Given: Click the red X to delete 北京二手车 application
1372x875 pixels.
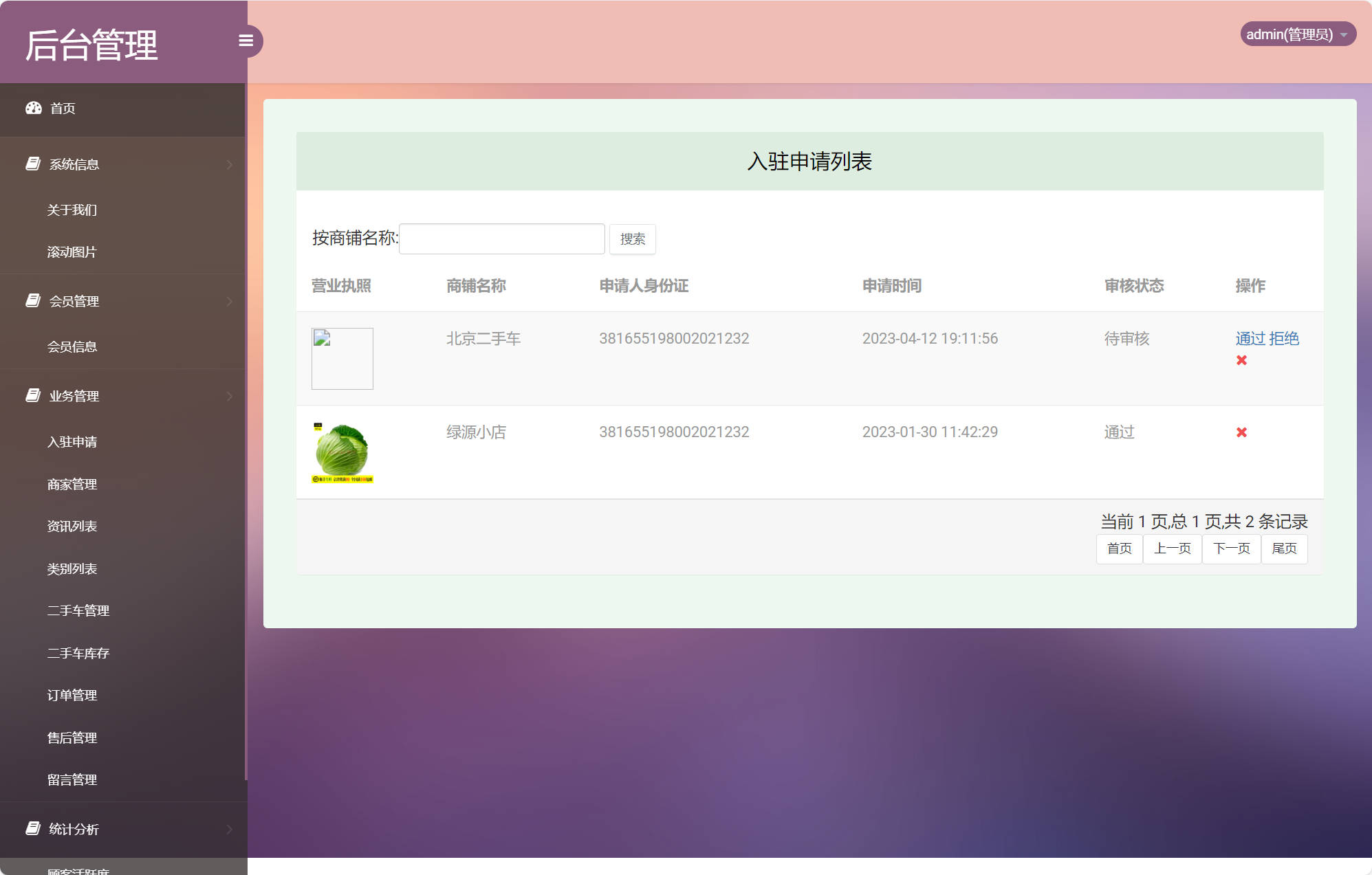Looking at the screenshot, I should pyautogui.click(x=1242, y=359).
